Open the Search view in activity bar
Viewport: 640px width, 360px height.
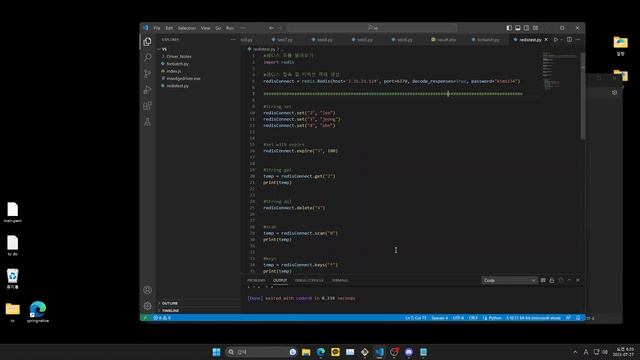click(147, 58)
